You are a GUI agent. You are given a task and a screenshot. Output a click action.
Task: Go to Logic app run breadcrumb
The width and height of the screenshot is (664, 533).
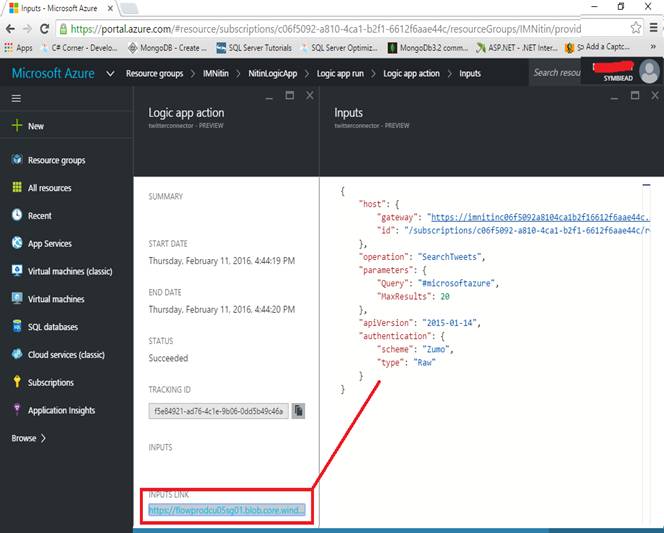(340, 74)
